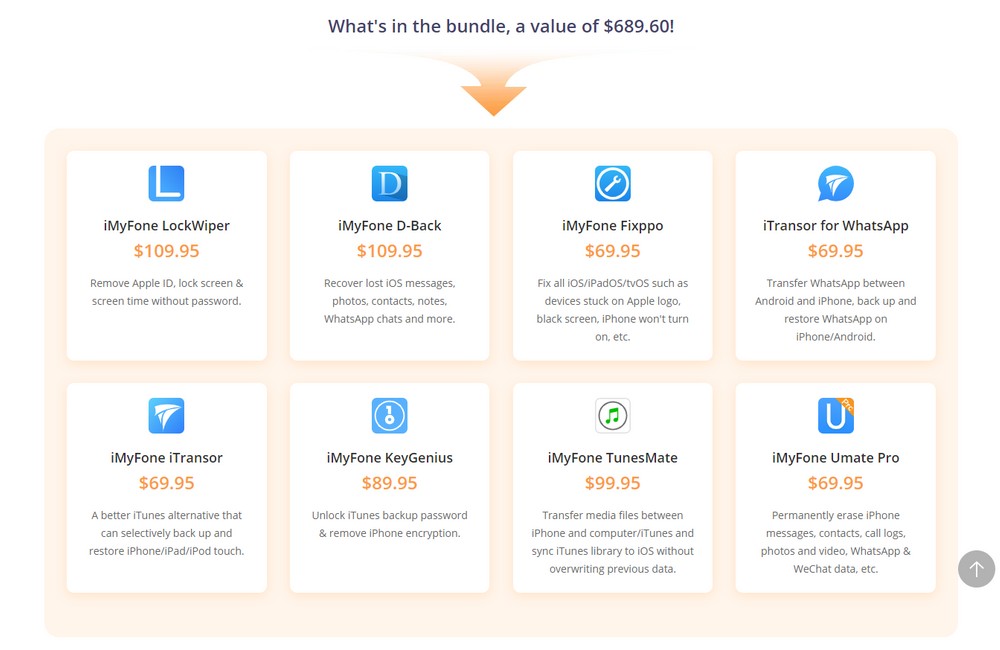The width and height of the screenshot is (1000, 650).
Task: Click the Umate Pro icon
Action: pyautogui.click(x=835, y=416)
